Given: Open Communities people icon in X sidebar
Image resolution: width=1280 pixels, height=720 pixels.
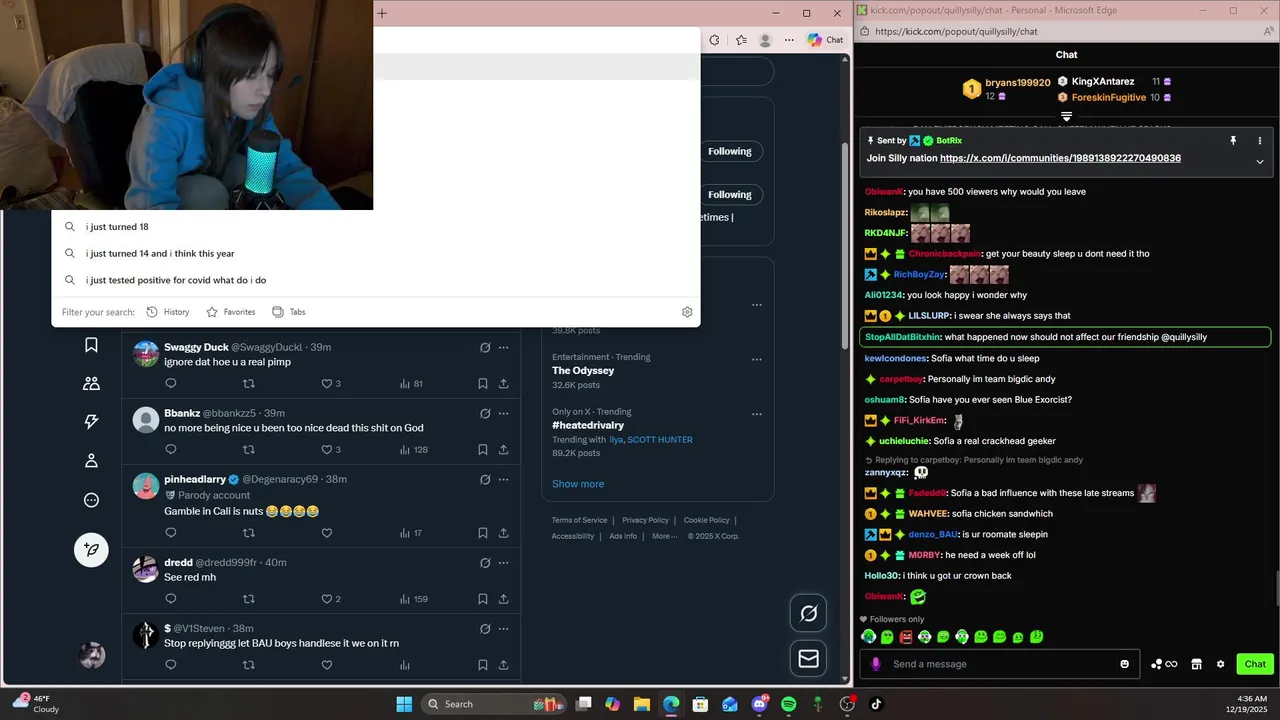Looking at the screenshot, I should [x=91, y=383].
